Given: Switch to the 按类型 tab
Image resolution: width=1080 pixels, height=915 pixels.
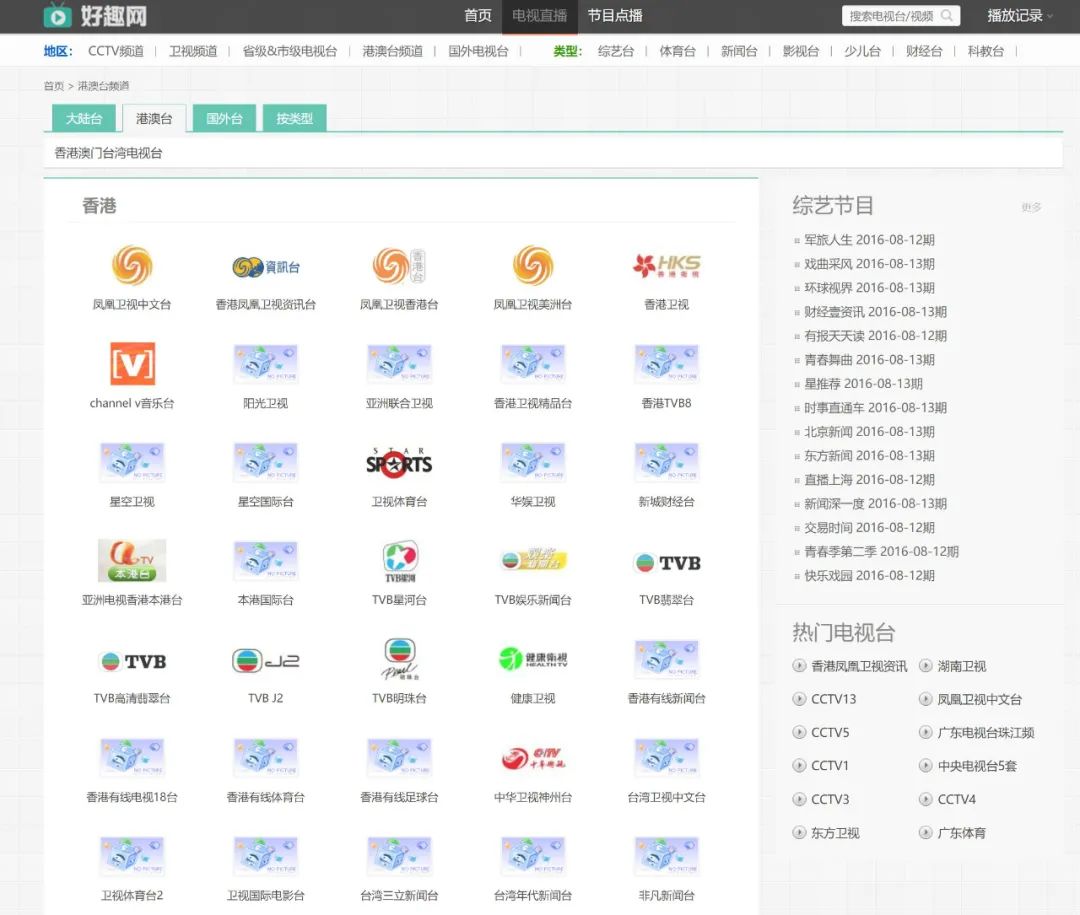Looking at the screenshot, I should click(295, 119).
